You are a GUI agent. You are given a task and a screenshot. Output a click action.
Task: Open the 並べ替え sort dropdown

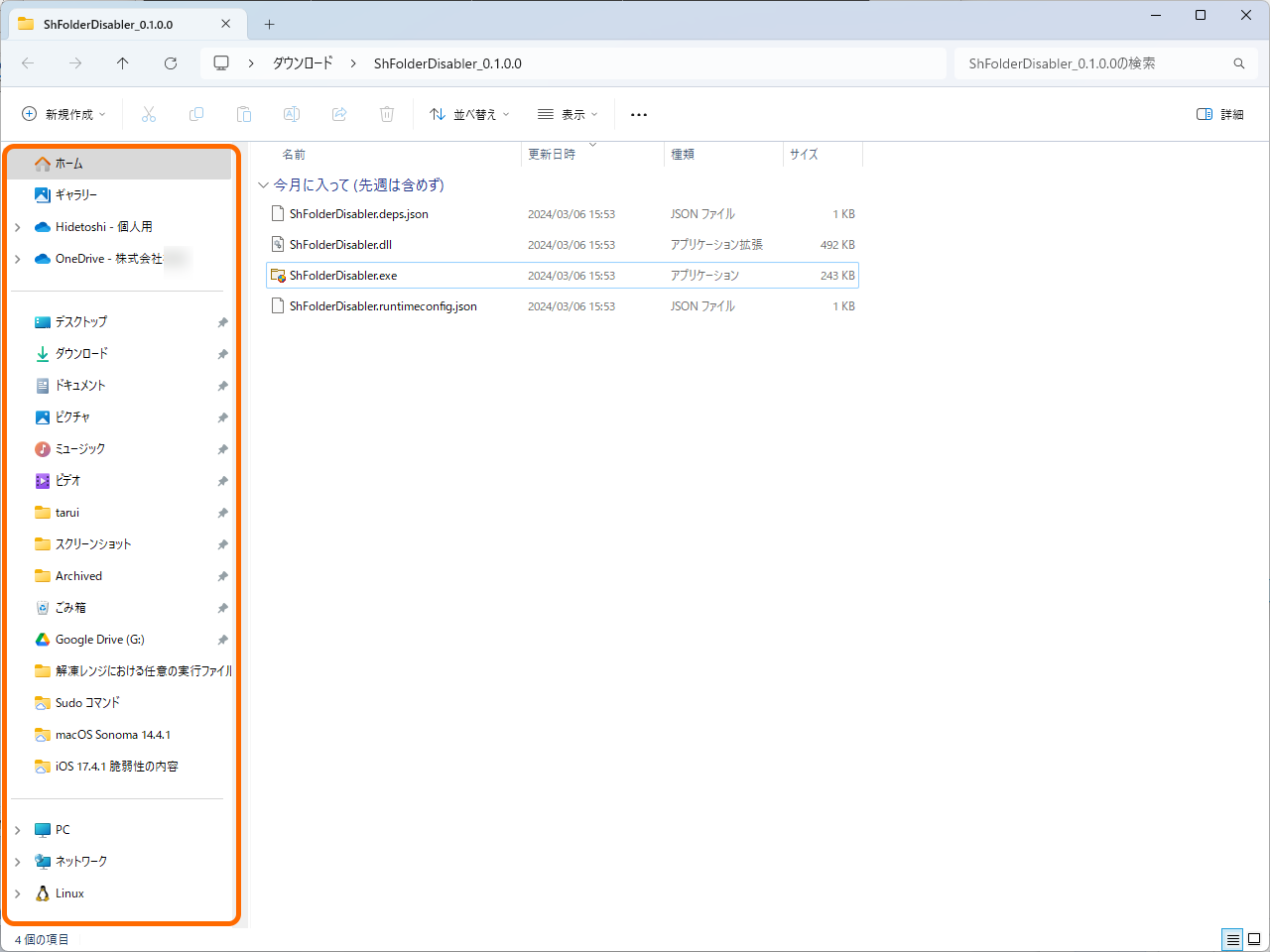469,115
